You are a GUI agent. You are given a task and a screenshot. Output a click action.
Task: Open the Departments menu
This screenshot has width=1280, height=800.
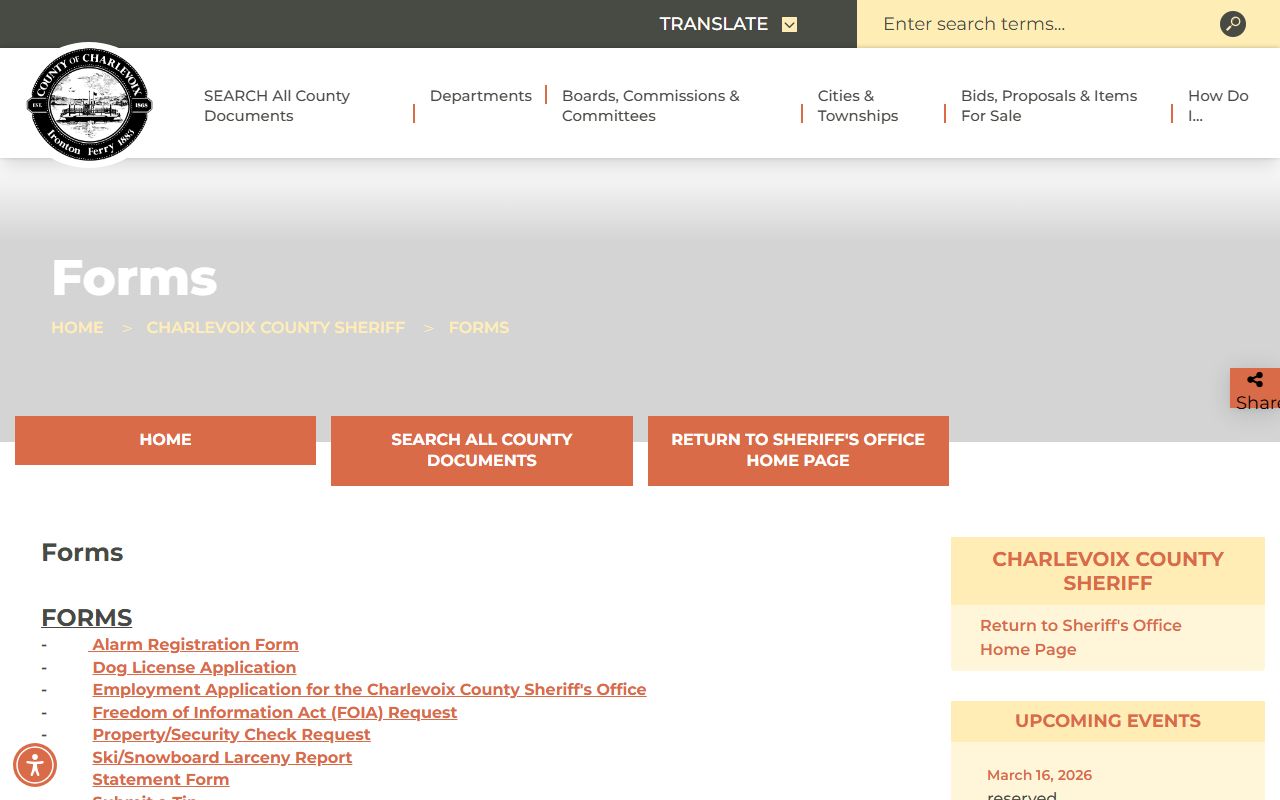point(481,96)
